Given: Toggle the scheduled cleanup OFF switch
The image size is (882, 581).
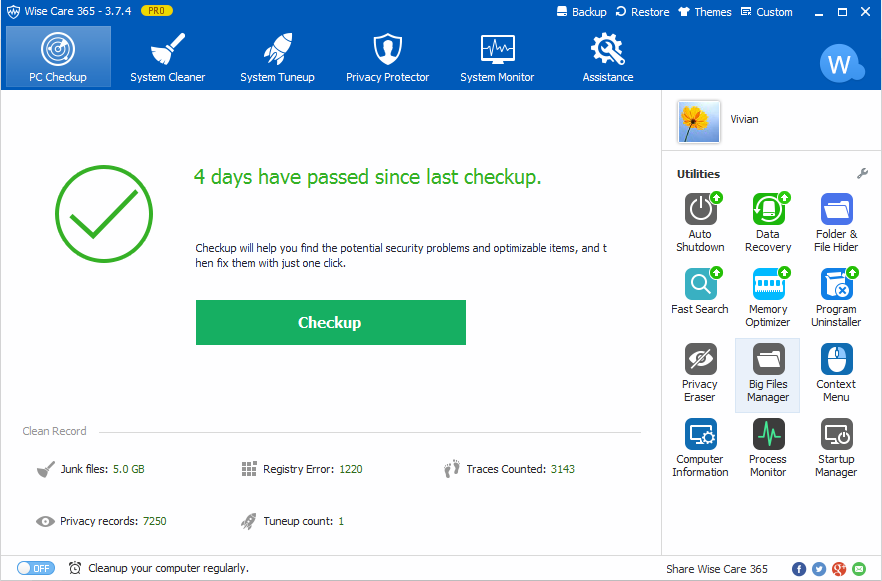Looking at the screenshot, I should pyautogui.click(x=35, y=568).
